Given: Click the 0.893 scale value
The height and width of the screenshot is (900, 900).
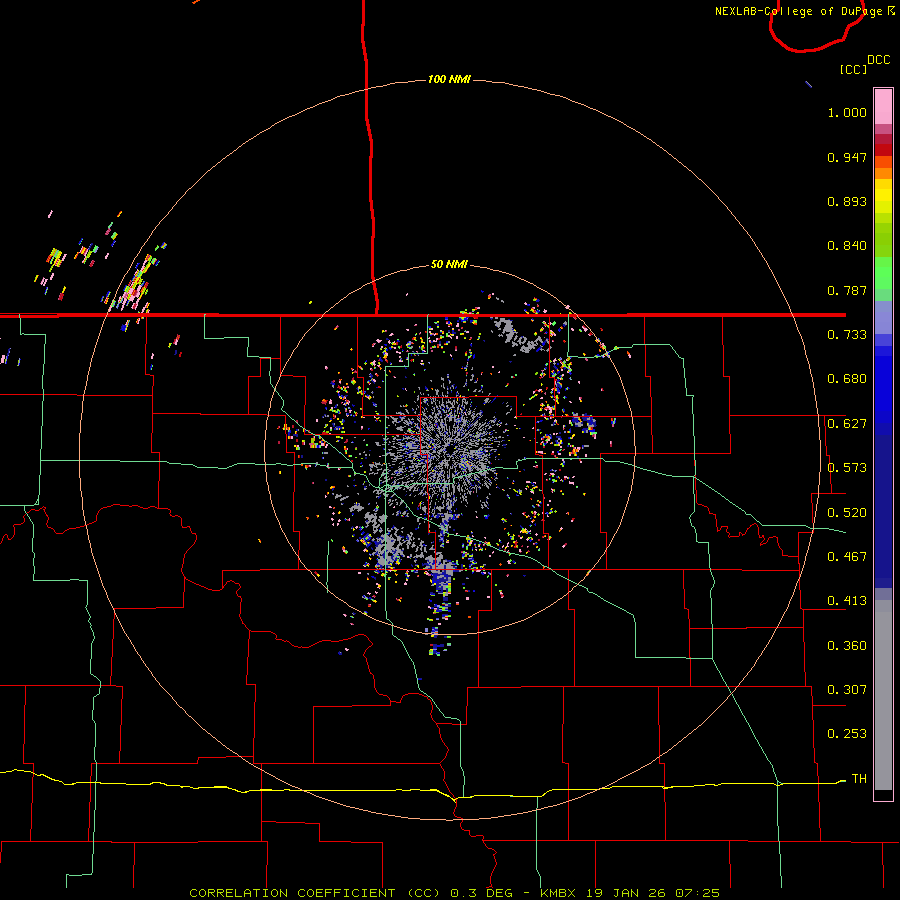Looking at the screenshot, I should point(847,201).
